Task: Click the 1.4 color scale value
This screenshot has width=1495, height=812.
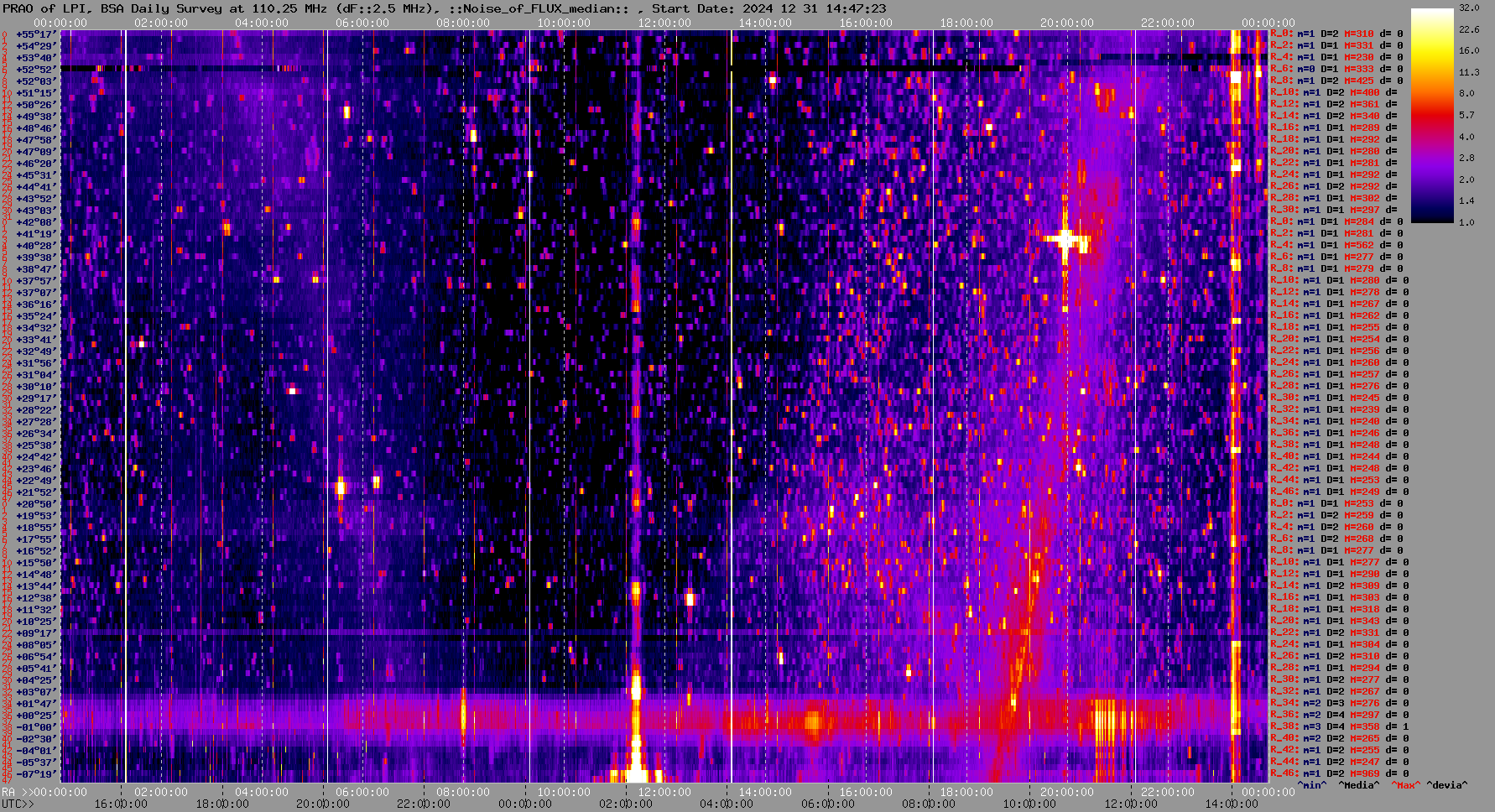Action: click(1466, 200)
